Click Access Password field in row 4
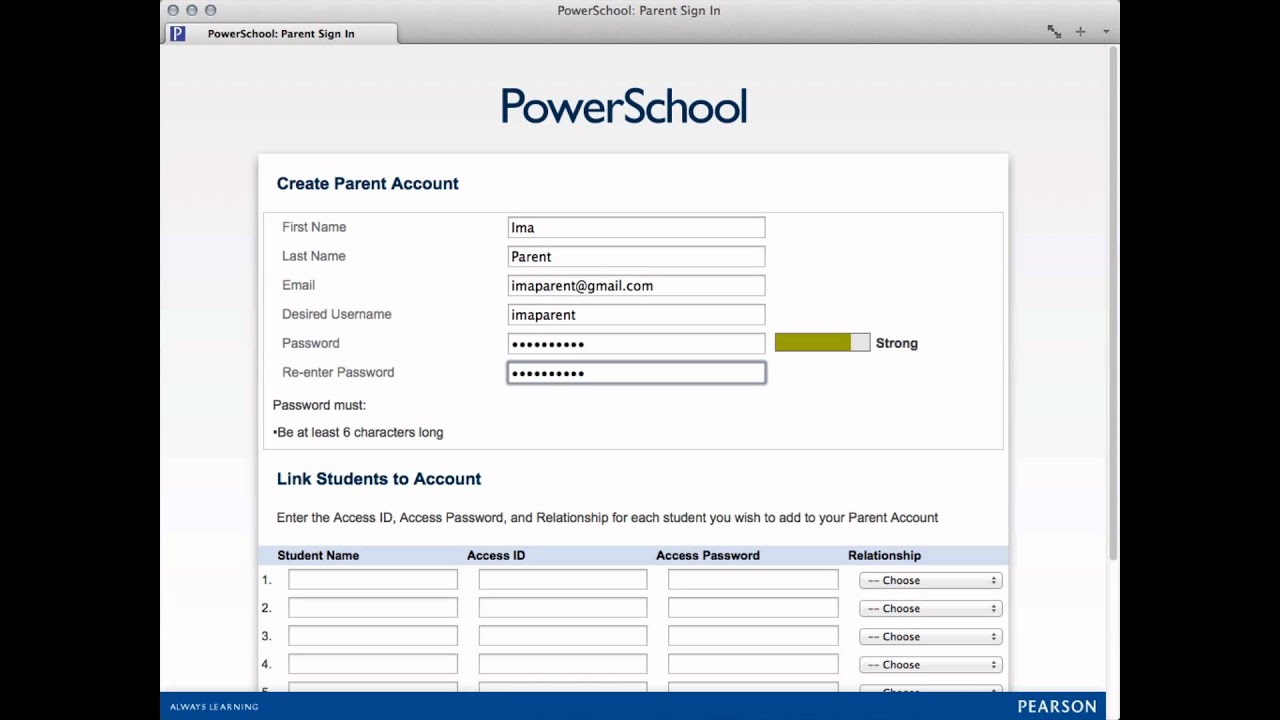This screenshot has width=1280, height=720. 753,664
